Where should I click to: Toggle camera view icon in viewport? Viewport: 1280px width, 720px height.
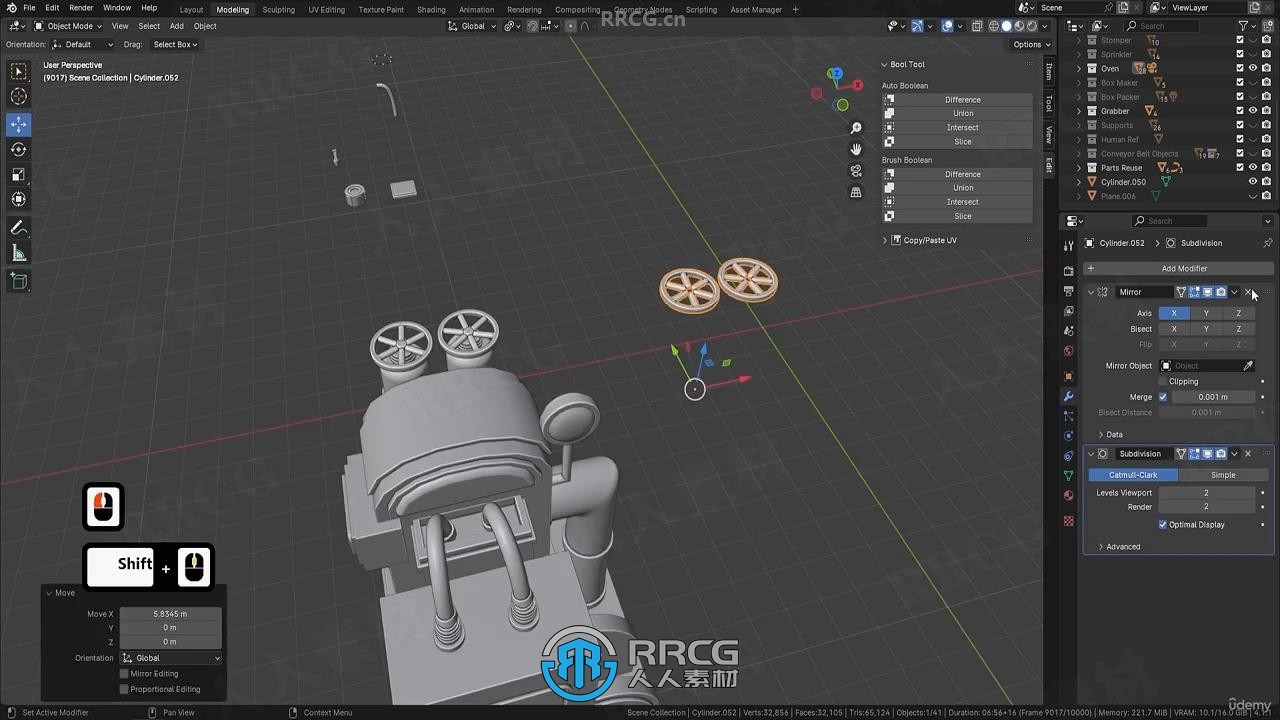856,171
